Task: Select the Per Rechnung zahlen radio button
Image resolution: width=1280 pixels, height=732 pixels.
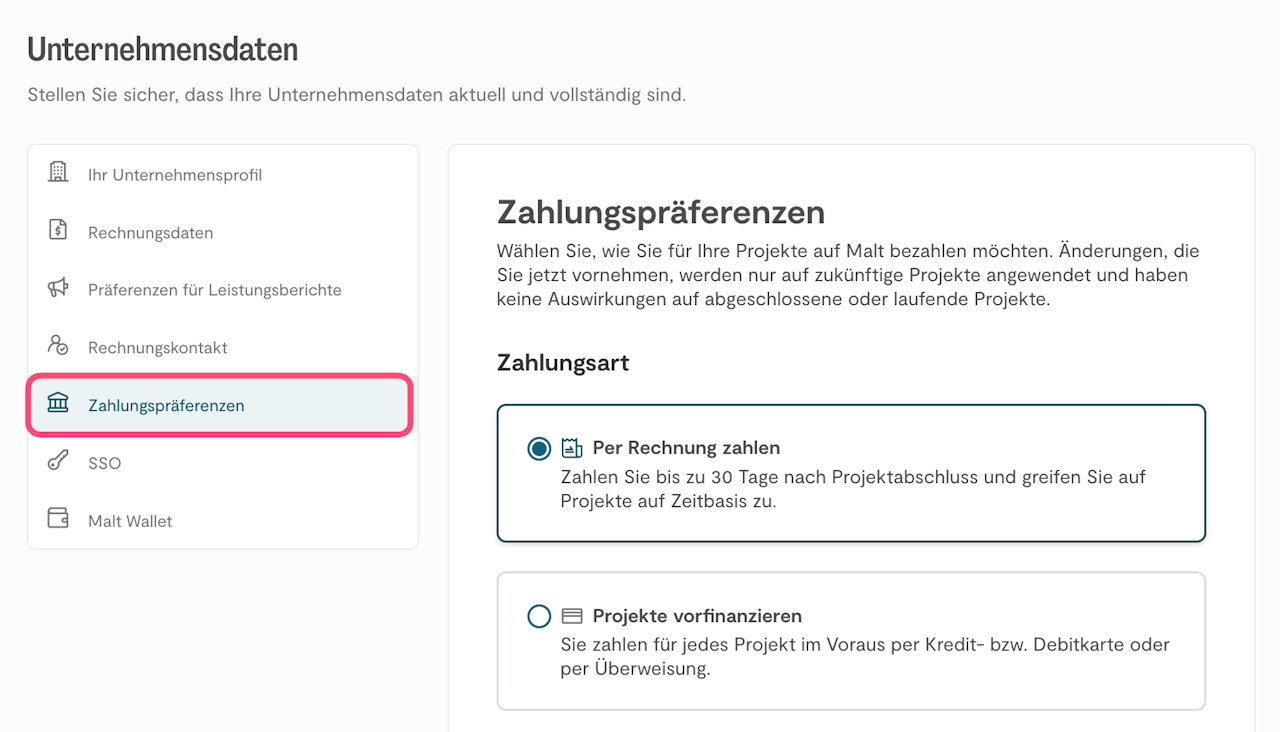Action: pos(539,449)
